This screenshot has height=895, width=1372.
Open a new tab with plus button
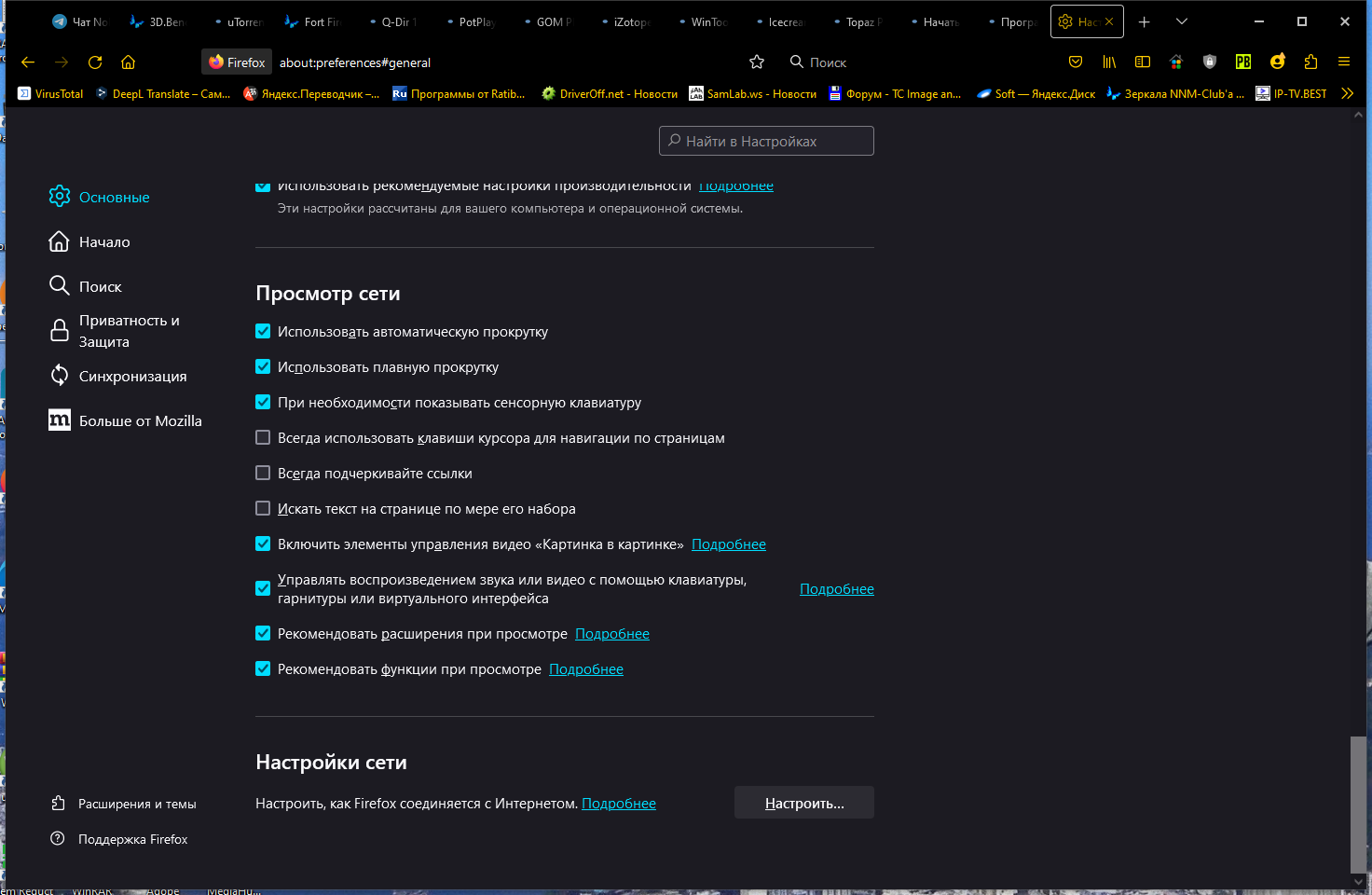[1145, 21]
